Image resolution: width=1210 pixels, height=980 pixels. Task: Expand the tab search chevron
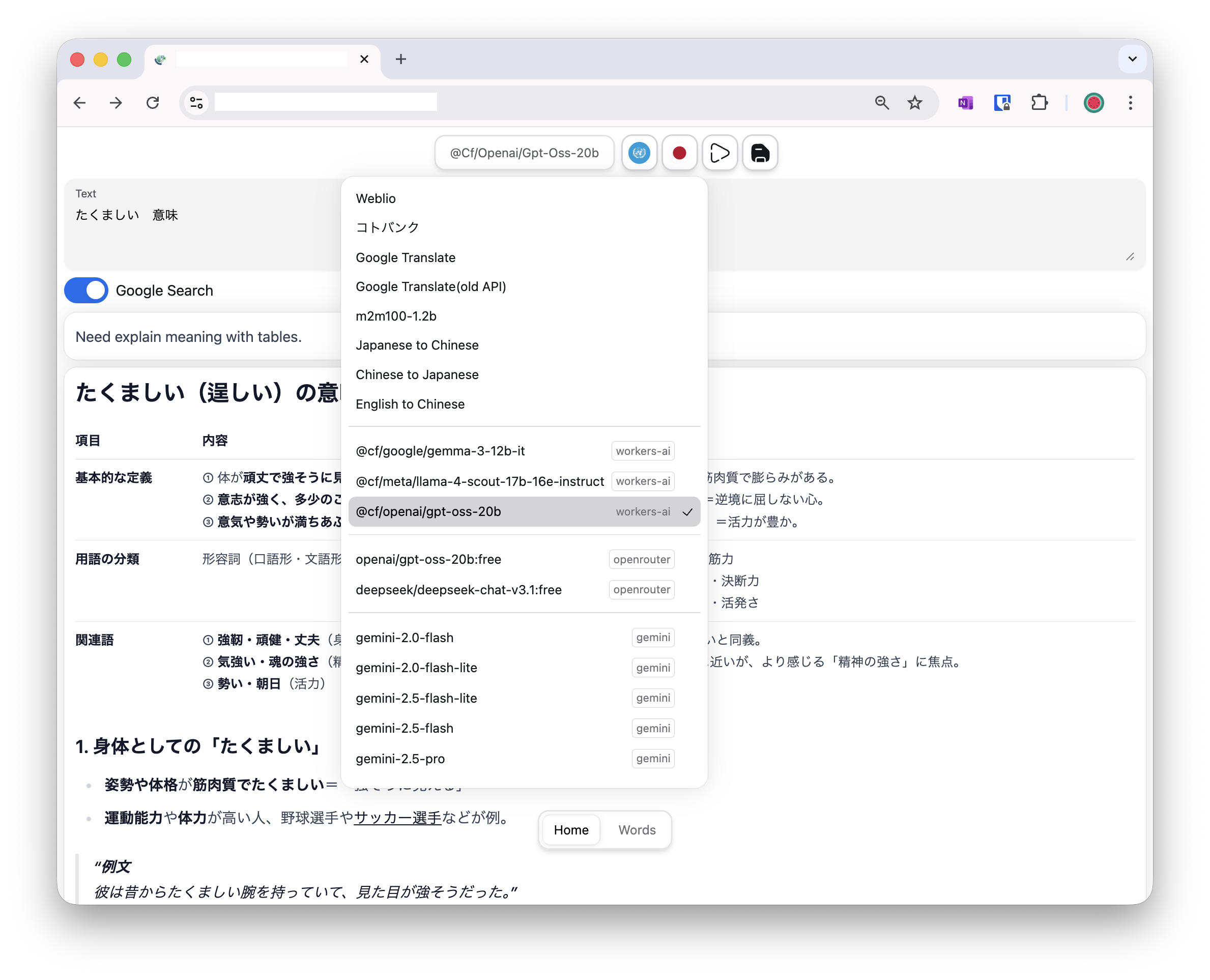(x=1132, y=59)
